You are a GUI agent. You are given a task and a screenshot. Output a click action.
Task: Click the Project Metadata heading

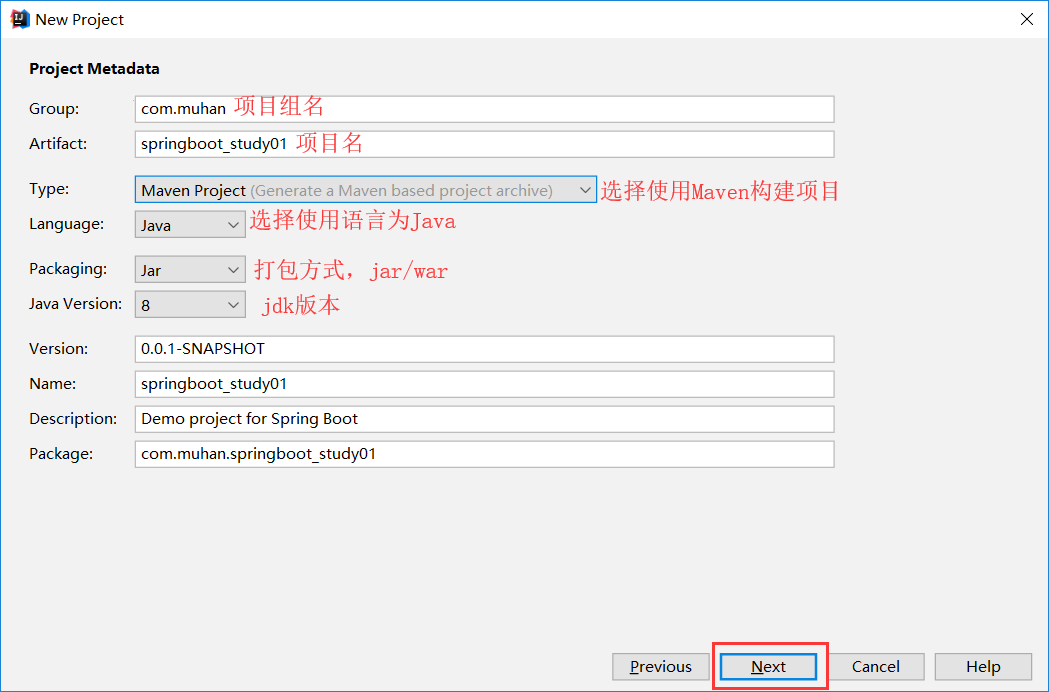tap(94, 69)
